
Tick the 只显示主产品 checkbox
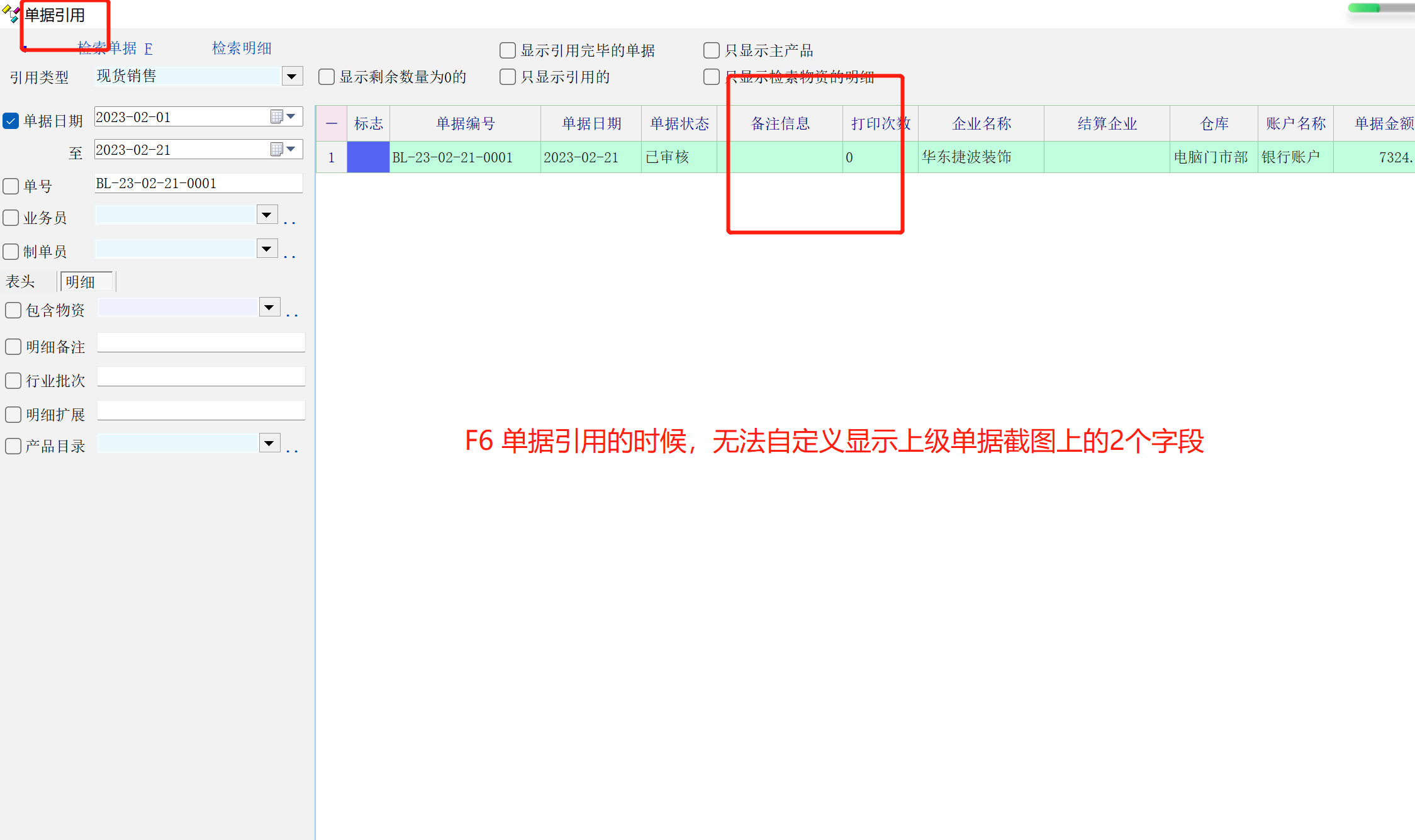pyautogui.click(x=711, y=50)
